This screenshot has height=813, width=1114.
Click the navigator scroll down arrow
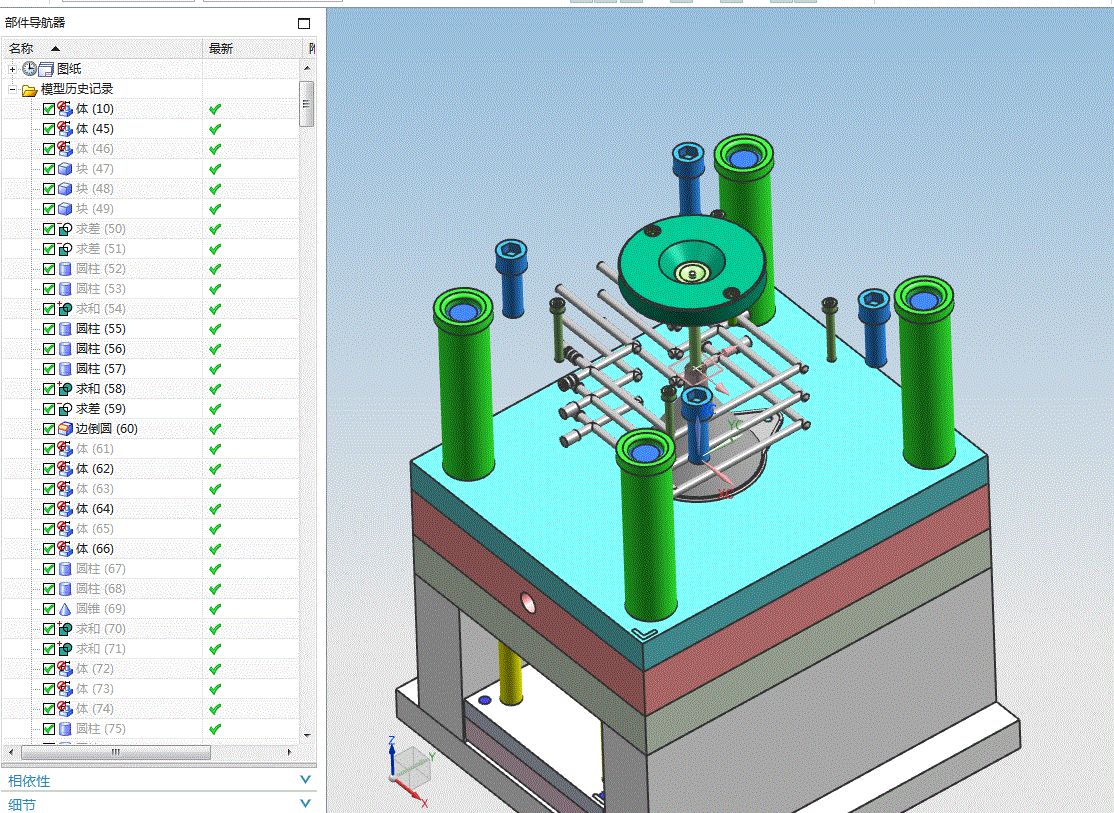point(307,736)
